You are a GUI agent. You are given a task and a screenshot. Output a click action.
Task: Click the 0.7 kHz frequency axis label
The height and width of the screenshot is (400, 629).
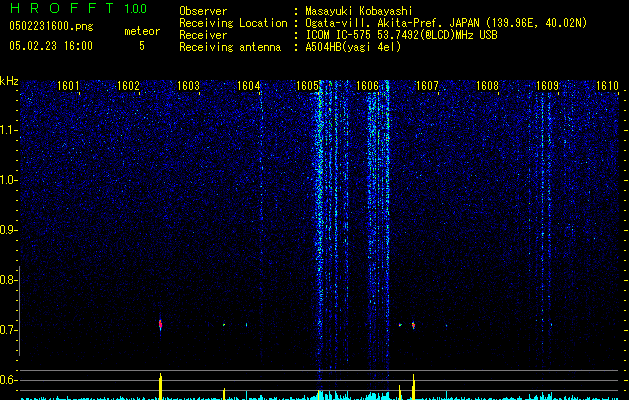[9, 330]
